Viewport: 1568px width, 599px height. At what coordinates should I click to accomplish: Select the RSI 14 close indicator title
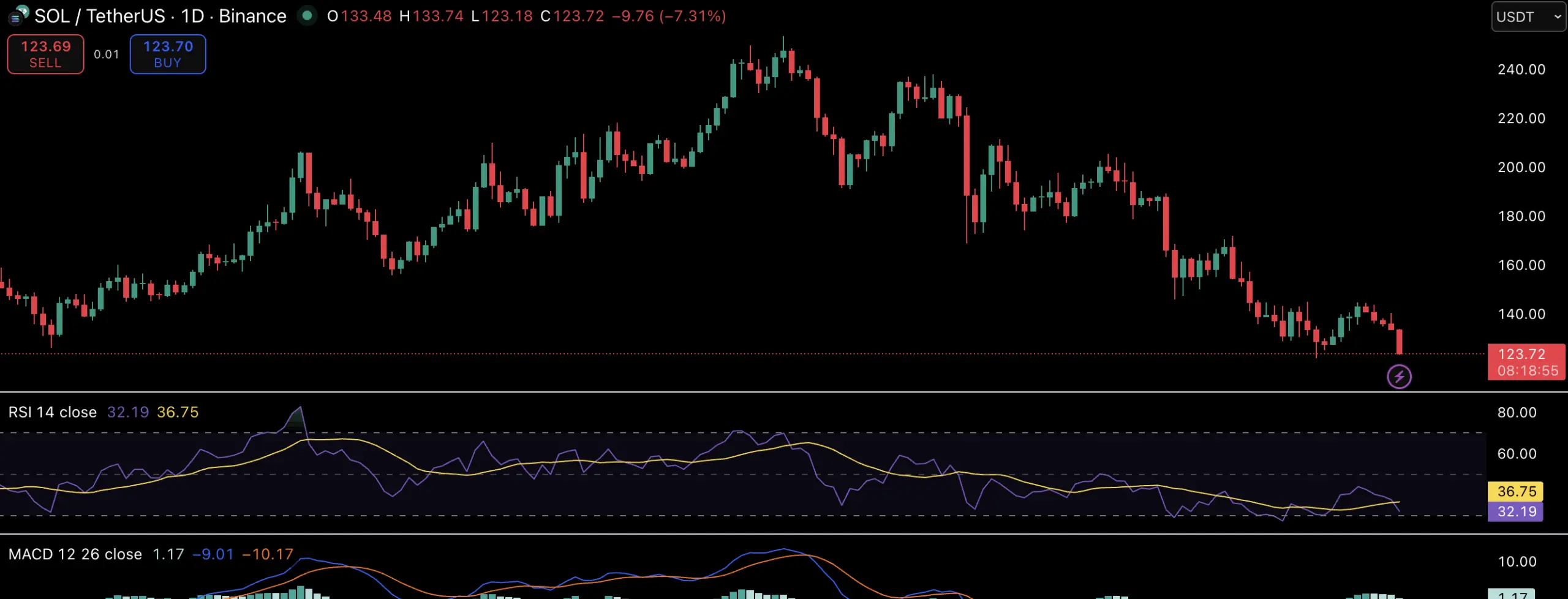click(x=53, y=412)
